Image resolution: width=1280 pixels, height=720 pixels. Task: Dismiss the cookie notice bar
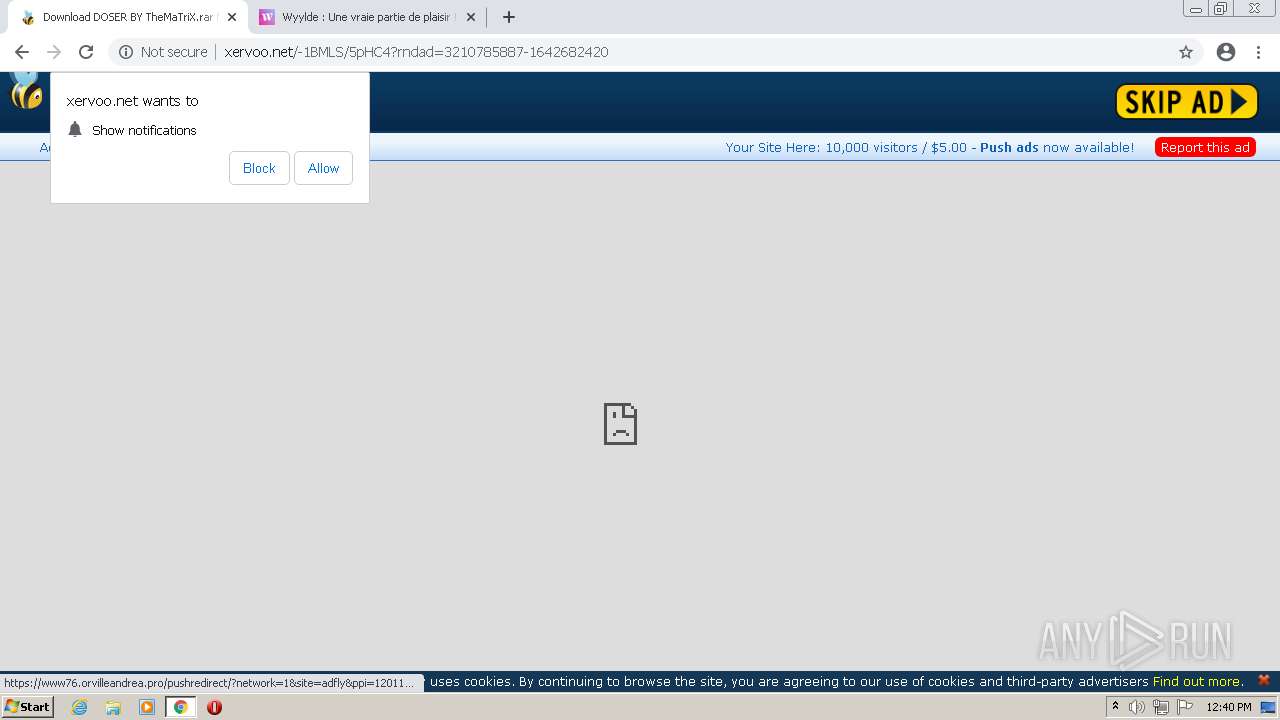pos(1264,680)
